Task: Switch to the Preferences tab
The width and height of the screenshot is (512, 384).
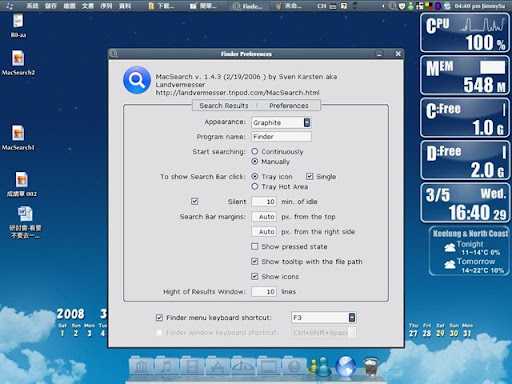Action: (x=289, y=106)
